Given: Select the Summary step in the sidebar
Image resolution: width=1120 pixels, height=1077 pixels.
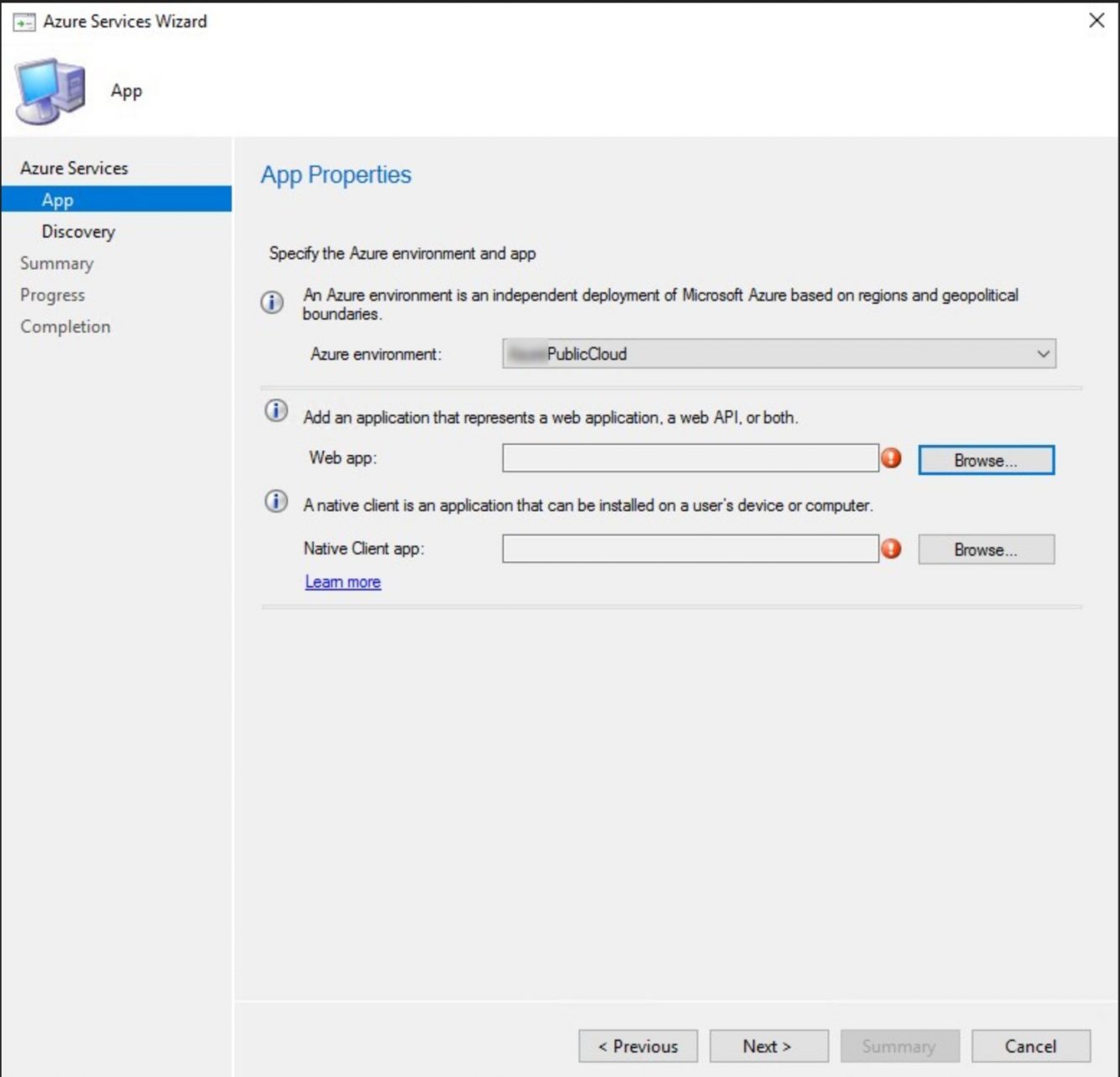Looking at the screenshot, I should 56,263.
